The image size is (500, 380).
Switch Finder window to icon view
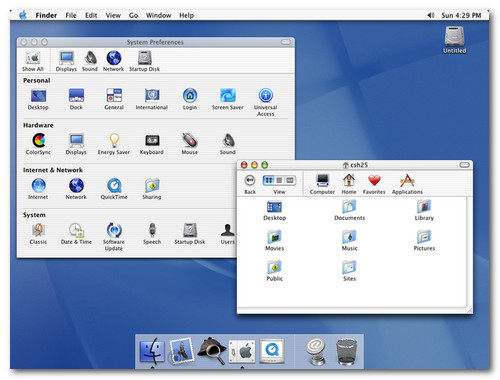(269, 180)
